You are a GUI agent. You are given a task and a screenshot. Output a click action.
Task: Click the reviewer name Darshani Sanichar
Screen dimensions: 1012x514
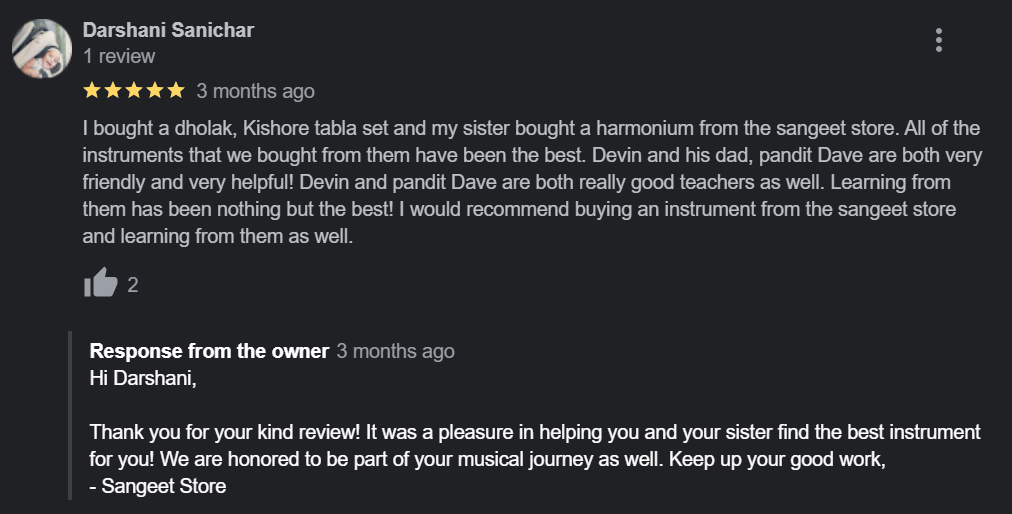[168, 30]
